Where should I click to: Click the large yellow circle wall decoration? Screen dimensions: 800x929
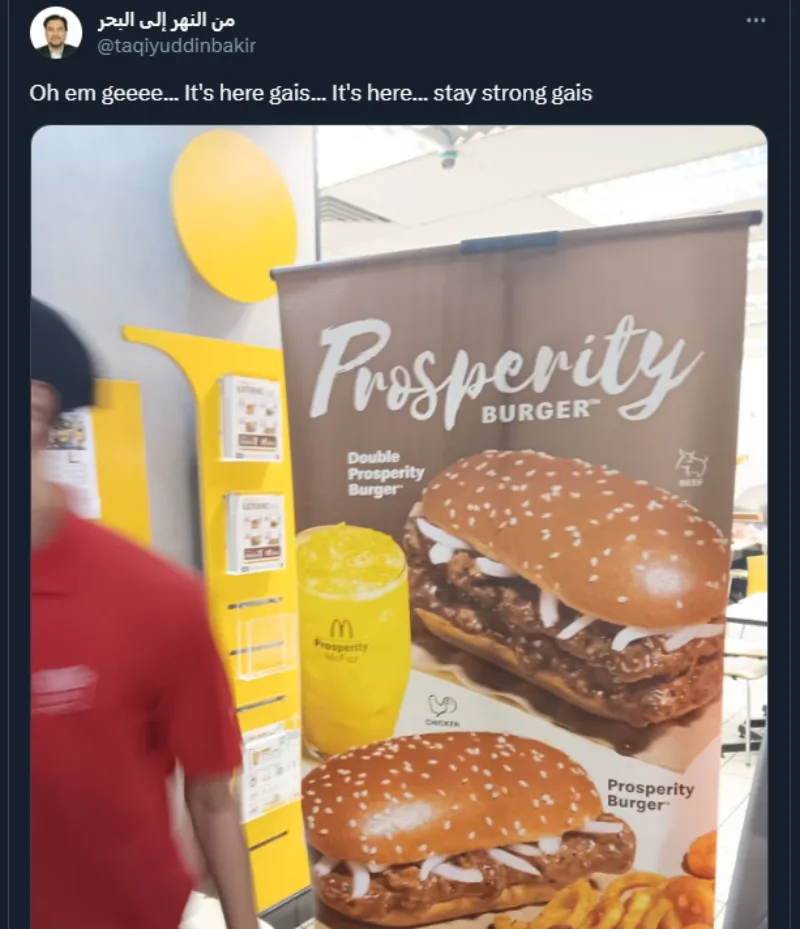[x=234, y=215]
